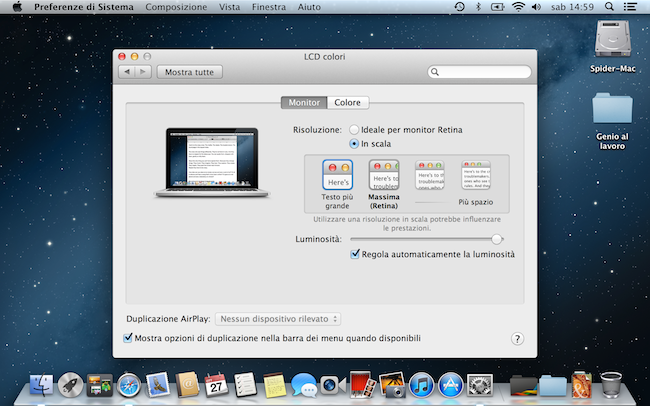Open System Preferences gear in Dock
Viewport: 650px width, 406px height.
point(480,385)
